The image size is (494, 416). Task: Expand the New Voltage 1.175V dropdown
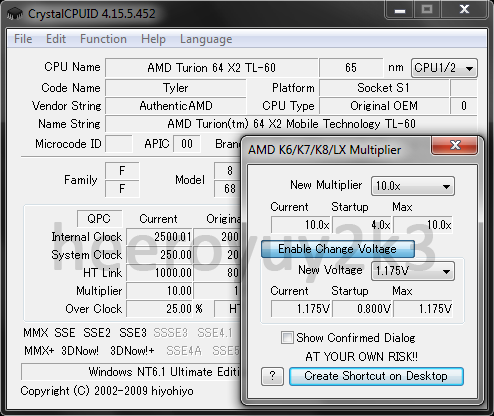coord(413,271)
